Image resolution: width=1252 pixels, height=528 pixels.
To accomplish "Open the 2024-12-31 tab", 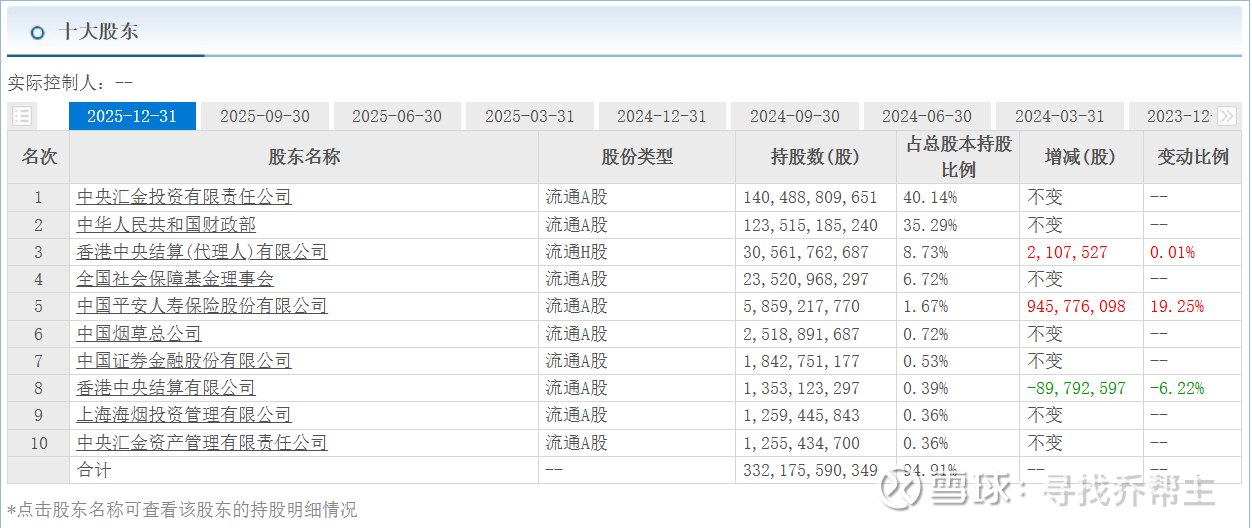I will pos(662,116).
